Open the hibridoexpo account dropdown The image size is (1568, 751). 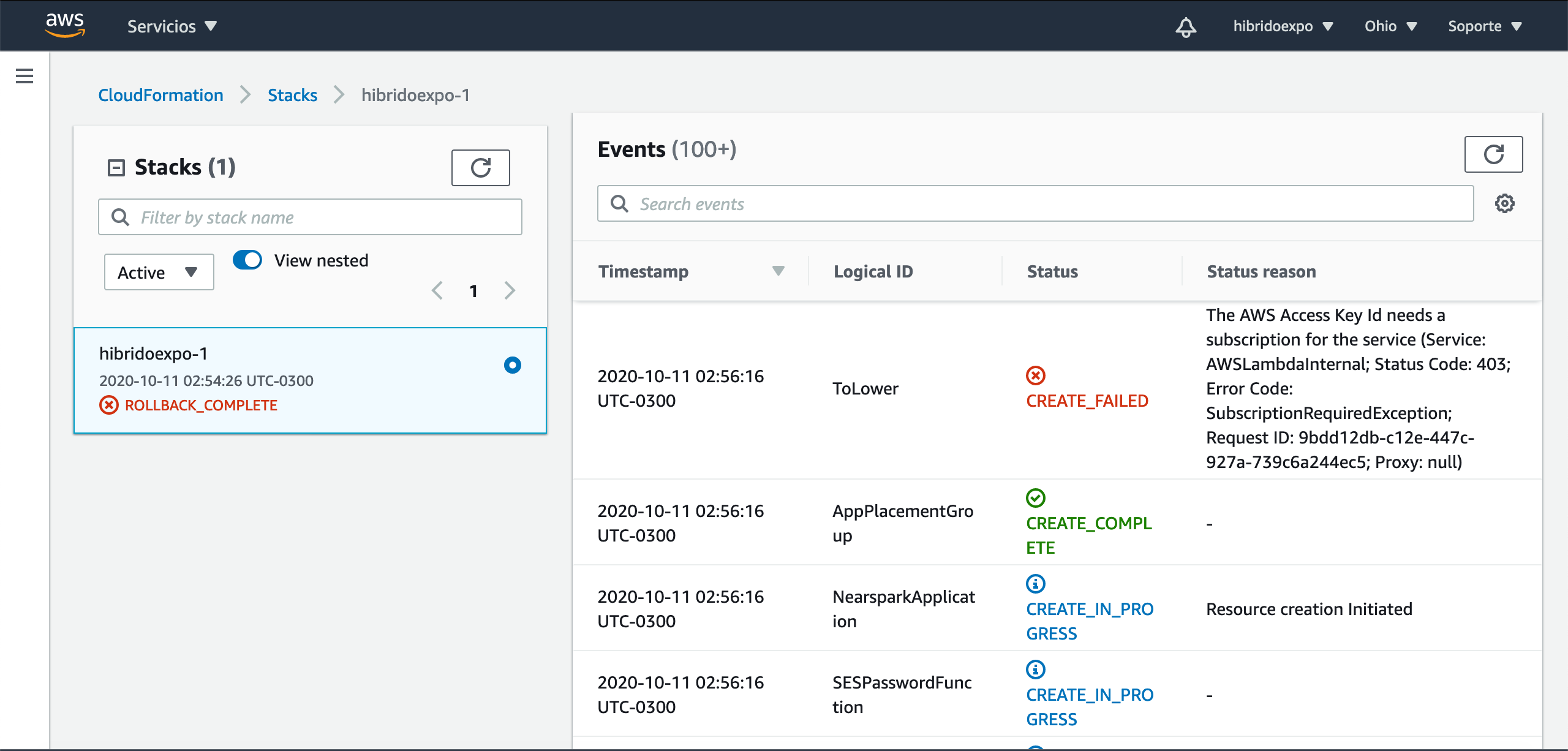coord(1283,26)
